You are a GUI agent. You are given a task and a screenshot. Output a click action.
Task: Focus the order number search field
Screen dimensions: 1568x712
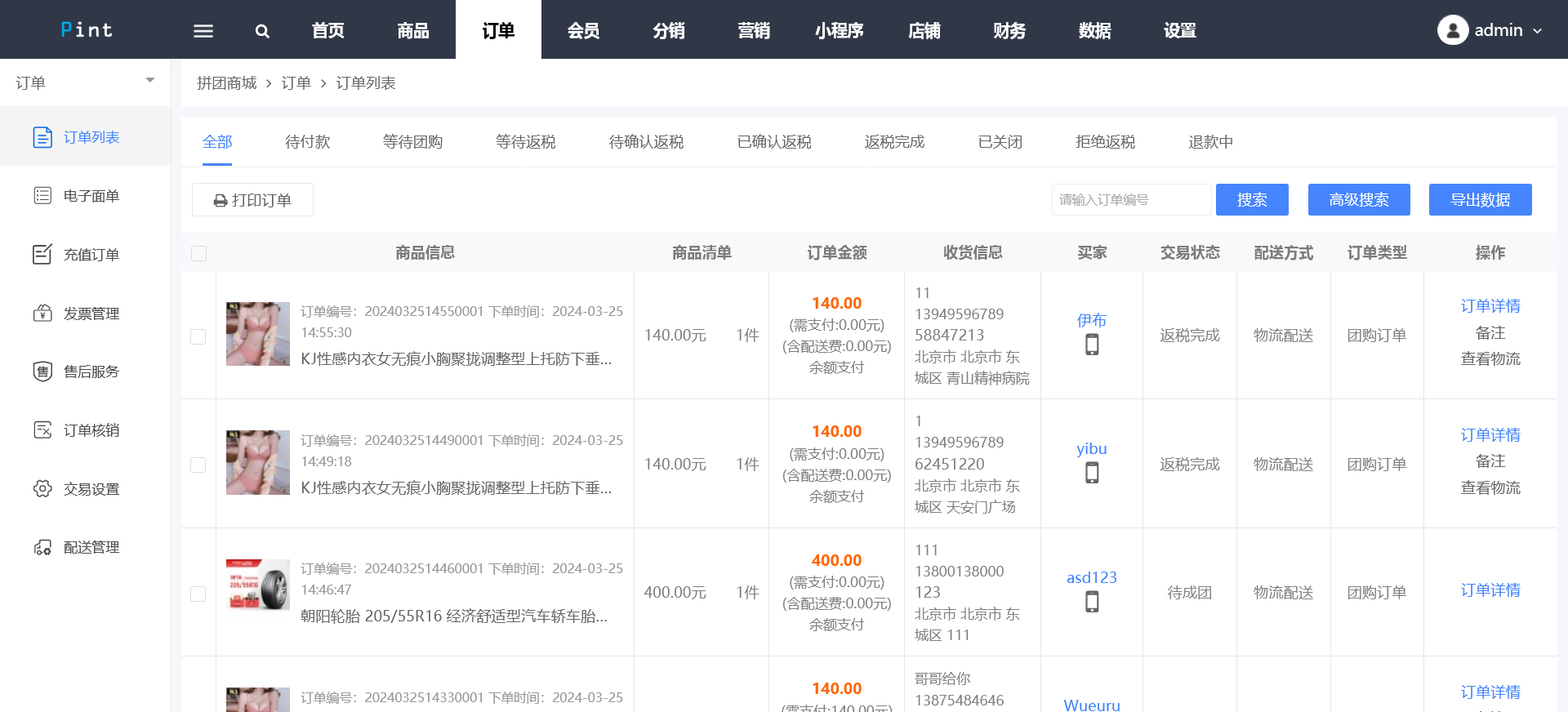1130,200
